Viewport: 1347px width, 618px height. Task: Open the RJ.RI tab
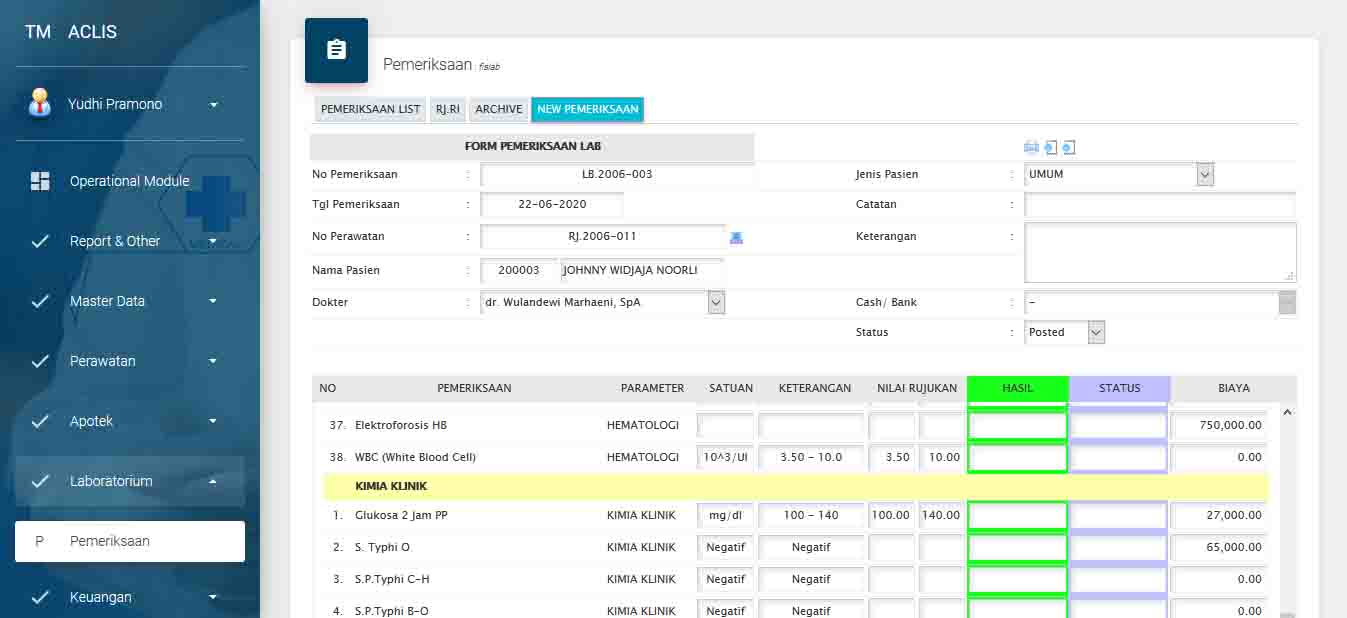pyautogui.click(x=447, y=110)
